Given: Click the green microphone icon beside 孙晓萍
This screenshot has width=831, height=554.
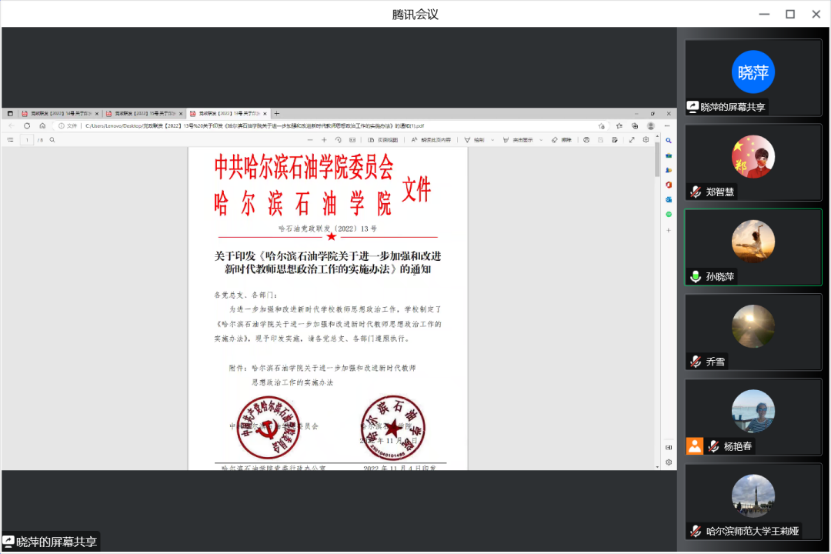Looking at the screenshot, I should 695,276.
